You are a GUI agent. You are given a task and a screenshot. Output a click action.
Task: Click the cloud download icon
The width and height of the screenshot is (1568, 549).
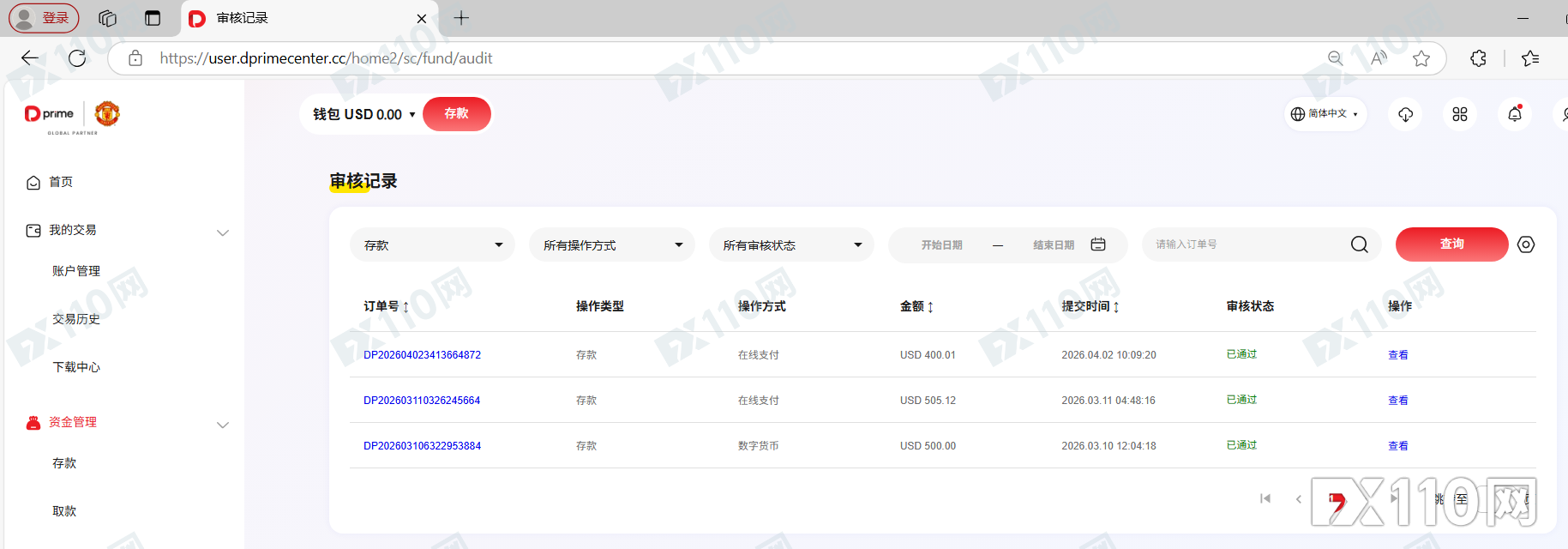coord(1405,114)
